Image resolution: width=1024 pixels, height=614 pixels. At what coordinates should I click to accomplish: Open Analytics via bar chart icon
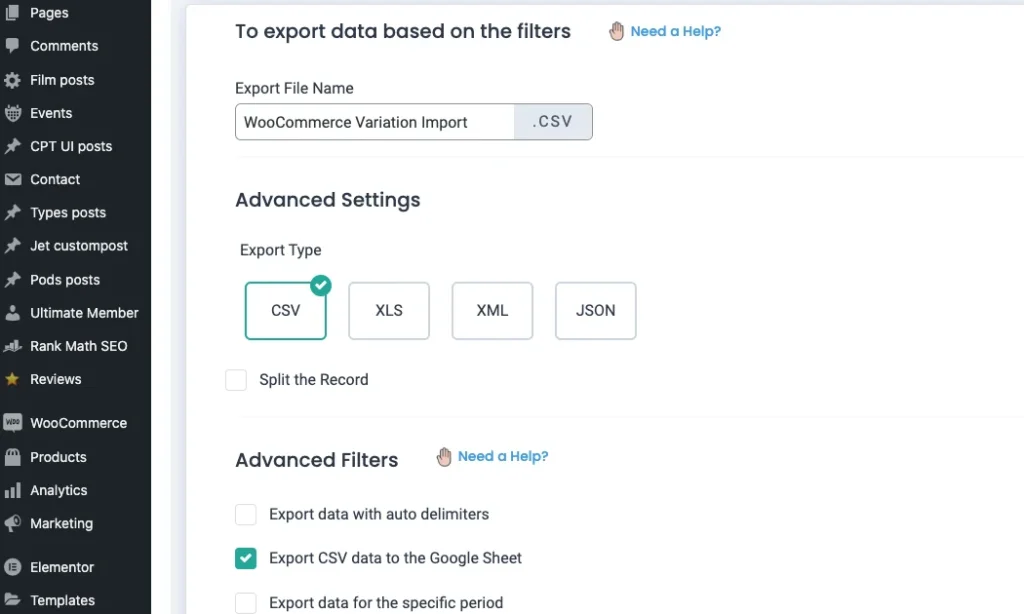13,491
